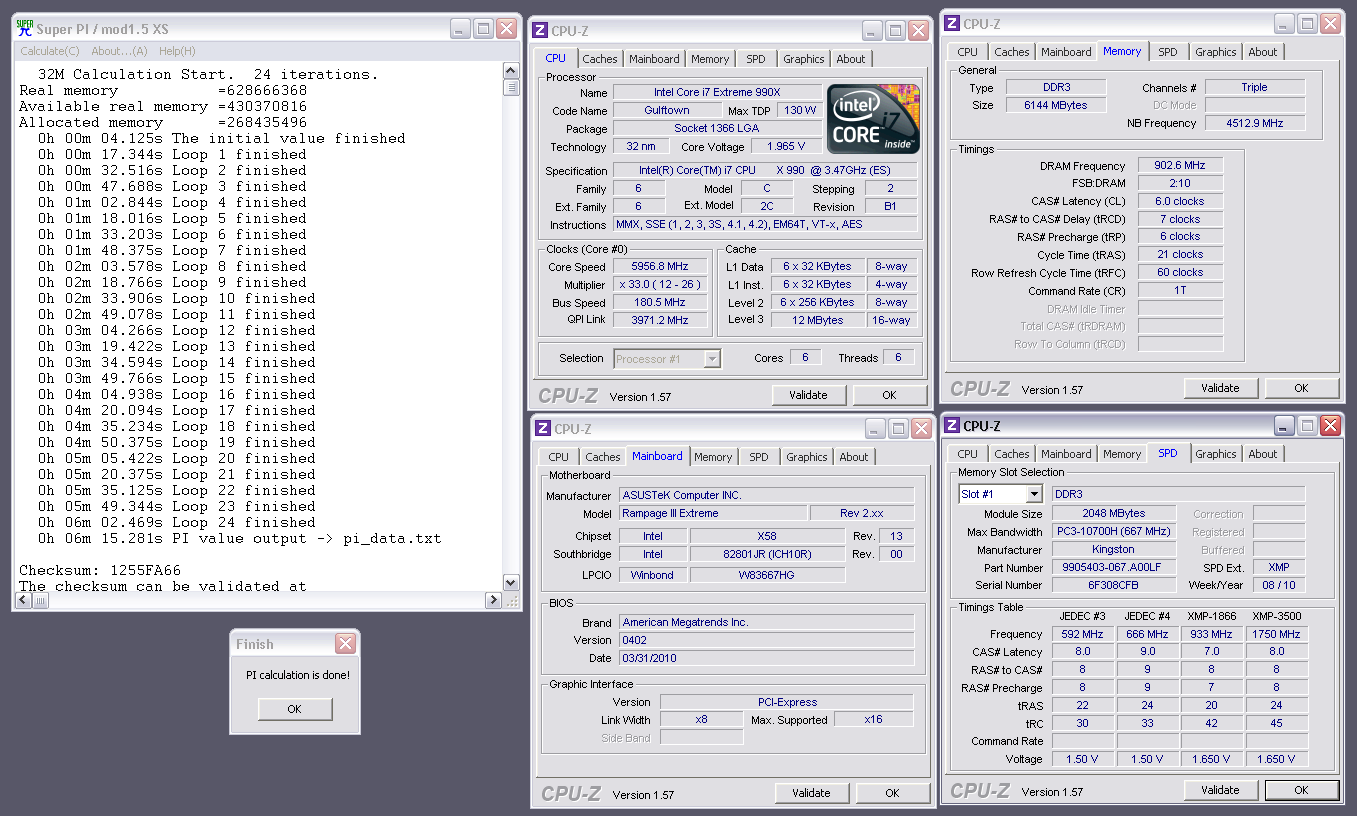Click the right arrow of Super PI's horizontal scrollbar

click(493, 600)
